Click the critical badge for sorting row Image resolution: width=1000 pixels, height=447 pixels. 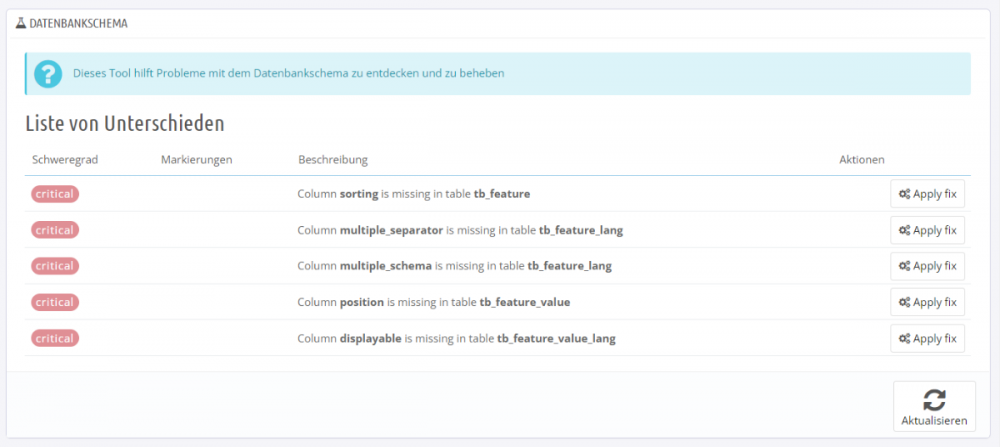55,194
